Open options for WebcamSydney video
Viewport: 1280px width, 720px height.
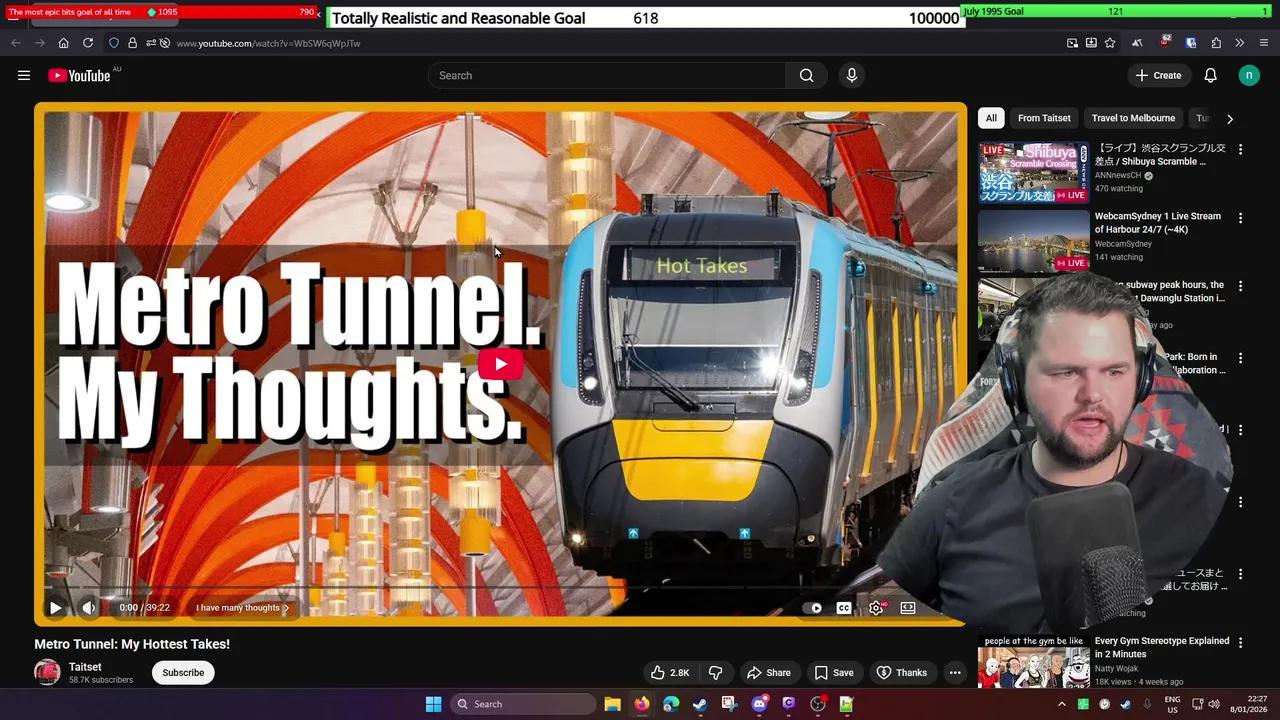(1240, 217)
